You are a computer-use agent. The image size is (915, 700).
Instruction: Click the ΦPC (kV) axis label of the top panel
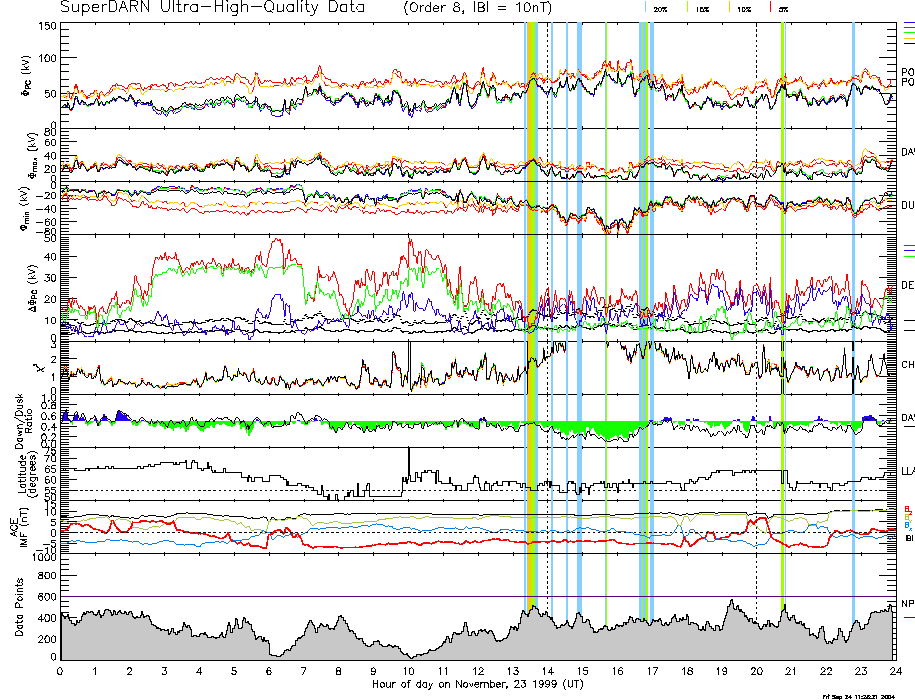pyautogui.click(x=27, y=76)
